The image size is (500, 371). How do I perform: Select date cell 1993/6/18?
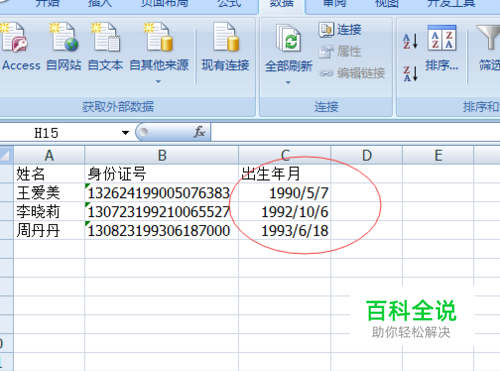(x=285, y=230)
